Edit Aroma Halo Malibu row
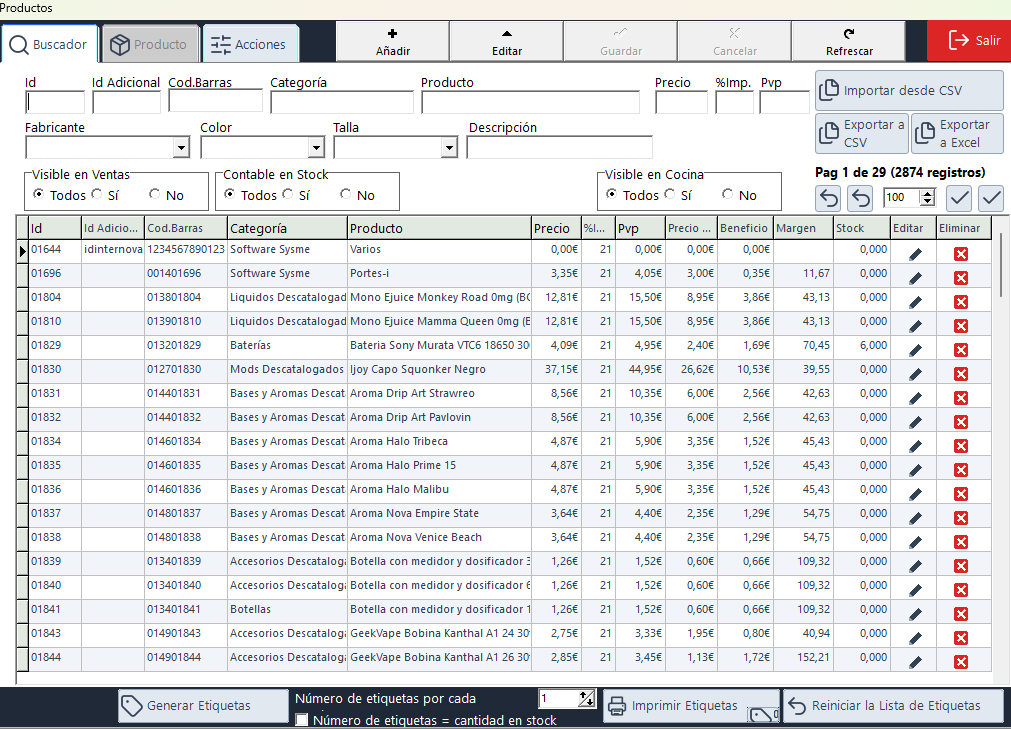The width and height of the screenshot is (1011, 729). coord(915,494)
